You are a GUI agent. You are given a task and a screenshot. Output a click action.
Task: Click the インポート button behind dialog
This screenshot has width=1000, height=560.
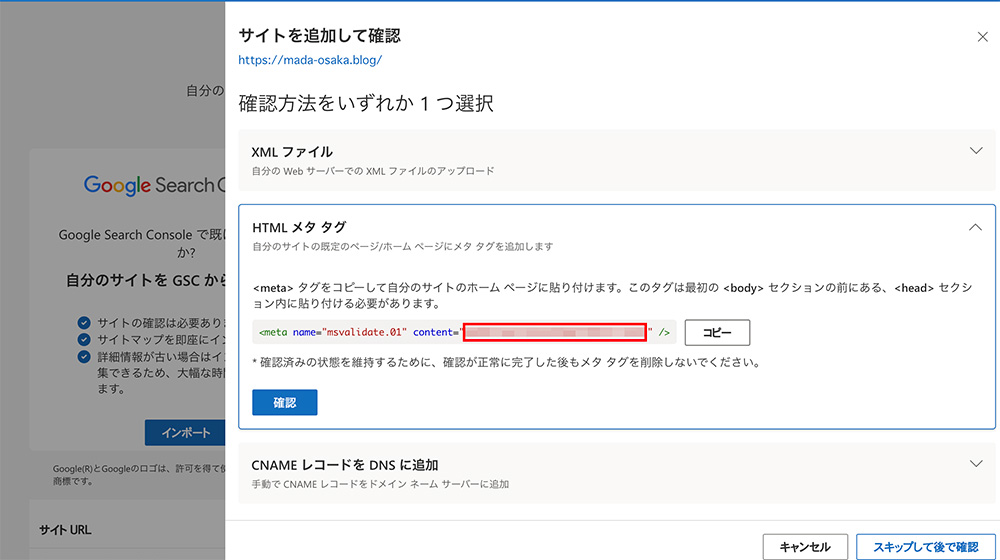click(185, 432)
